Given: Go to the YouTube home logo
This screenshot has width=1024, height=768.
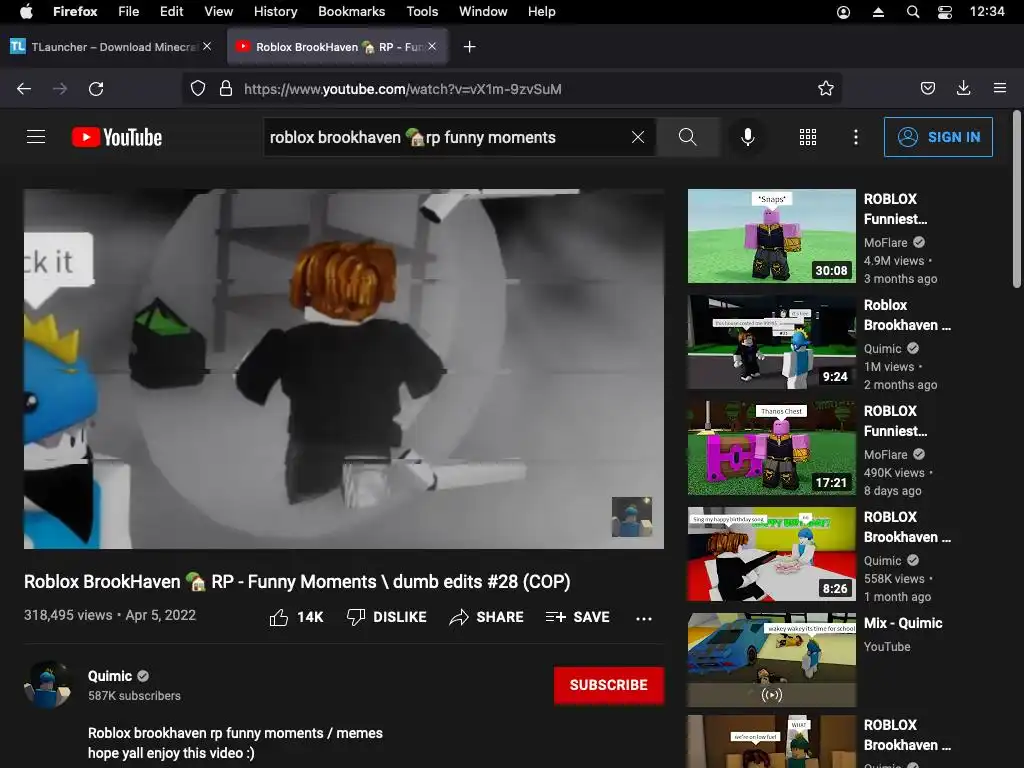Looking at the screenshot, I should click(117, 137).
